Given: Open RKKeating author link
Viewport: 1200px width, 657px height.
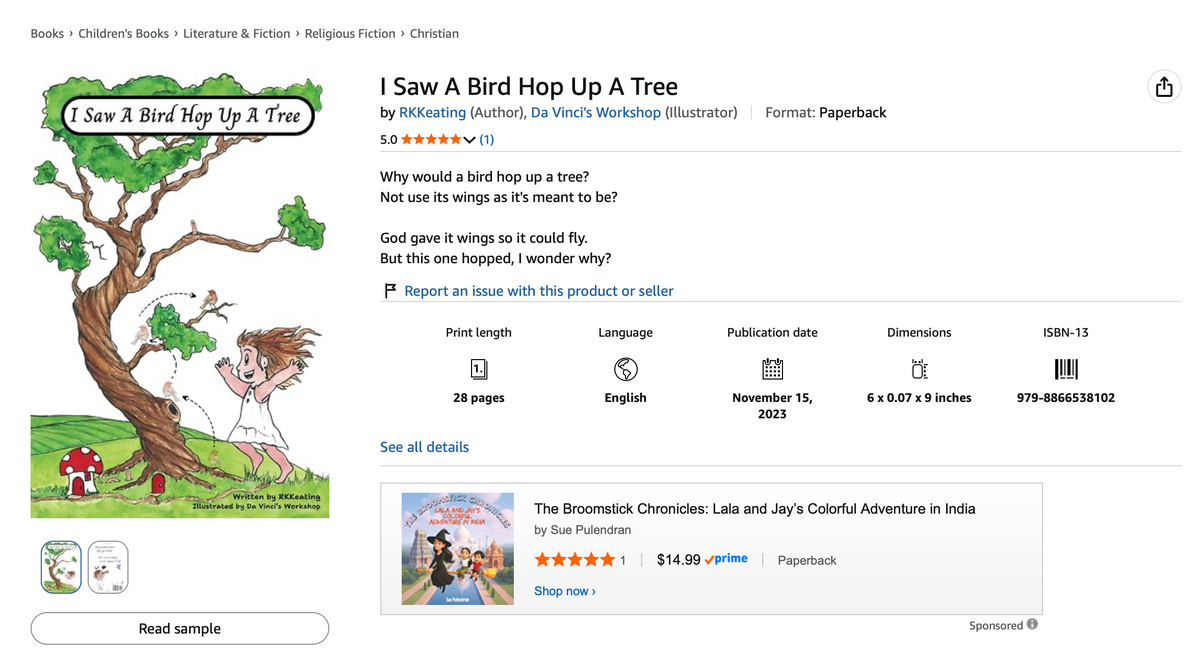Looking at the screenshot, I should coord(432,112).
